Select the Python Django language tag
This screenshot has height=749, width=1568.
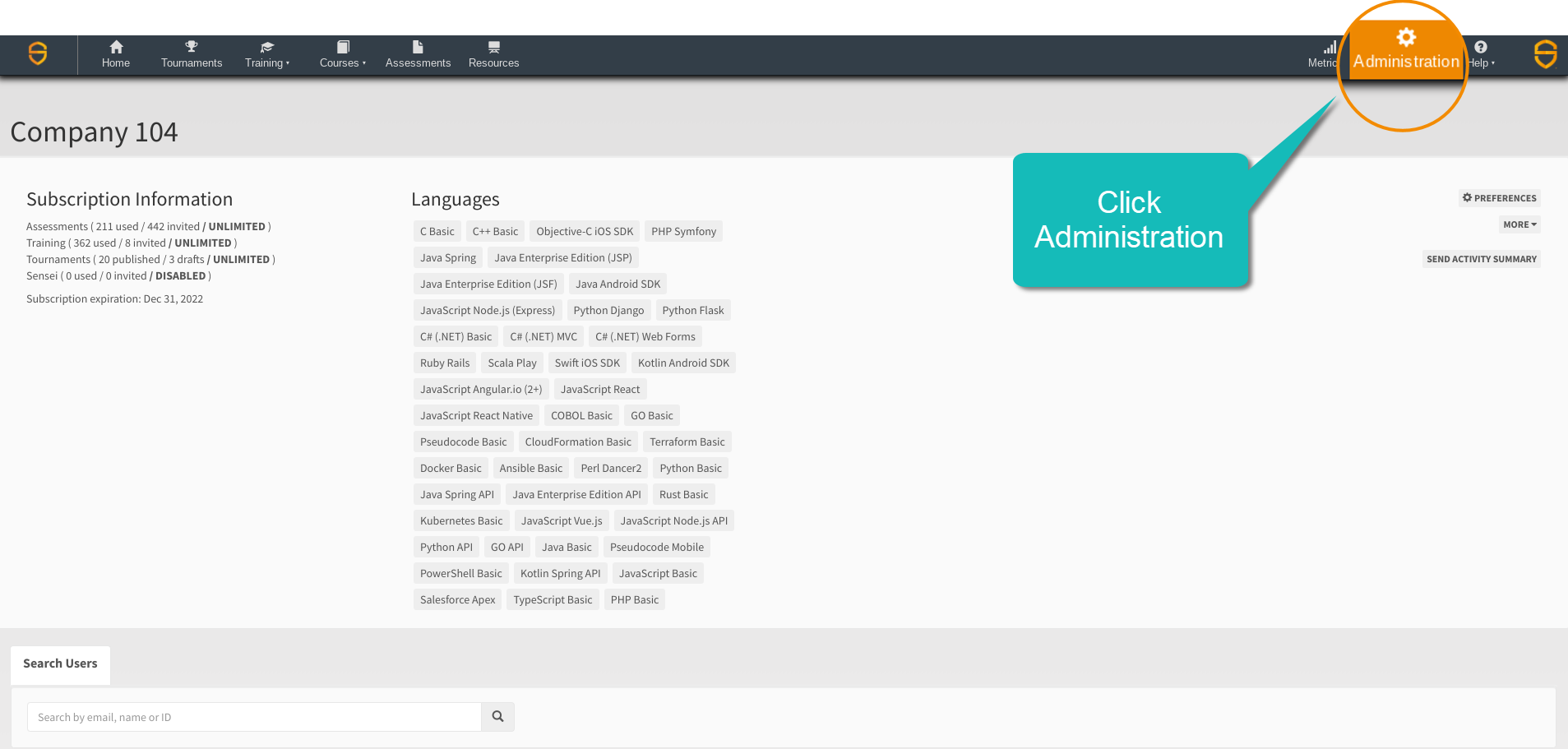tap(608, 310)
